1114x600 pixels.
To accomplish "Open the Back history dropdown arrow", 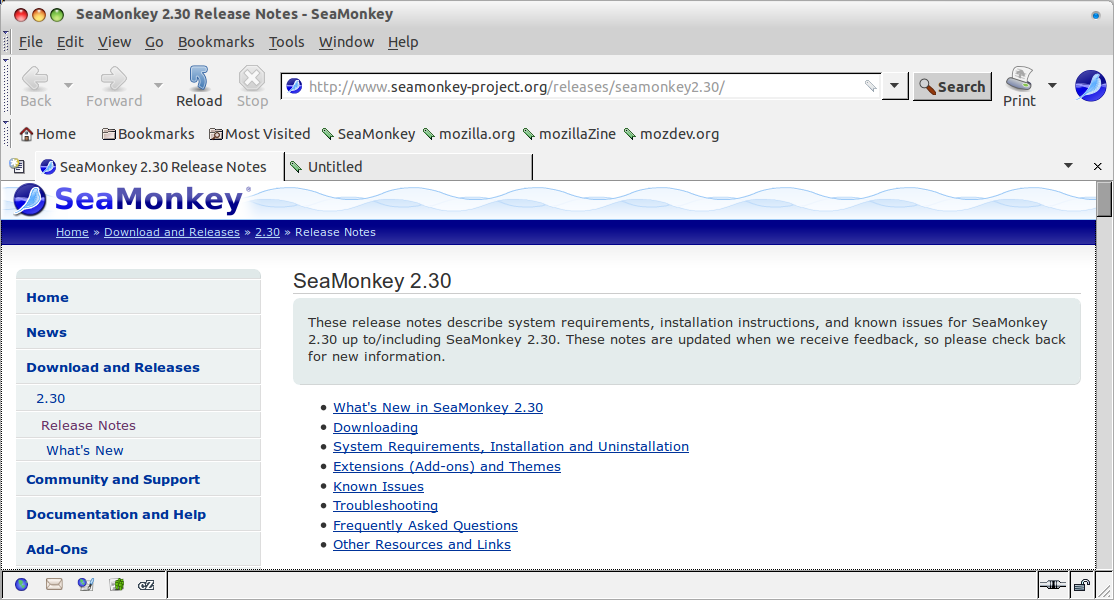I will click(68, 85).
